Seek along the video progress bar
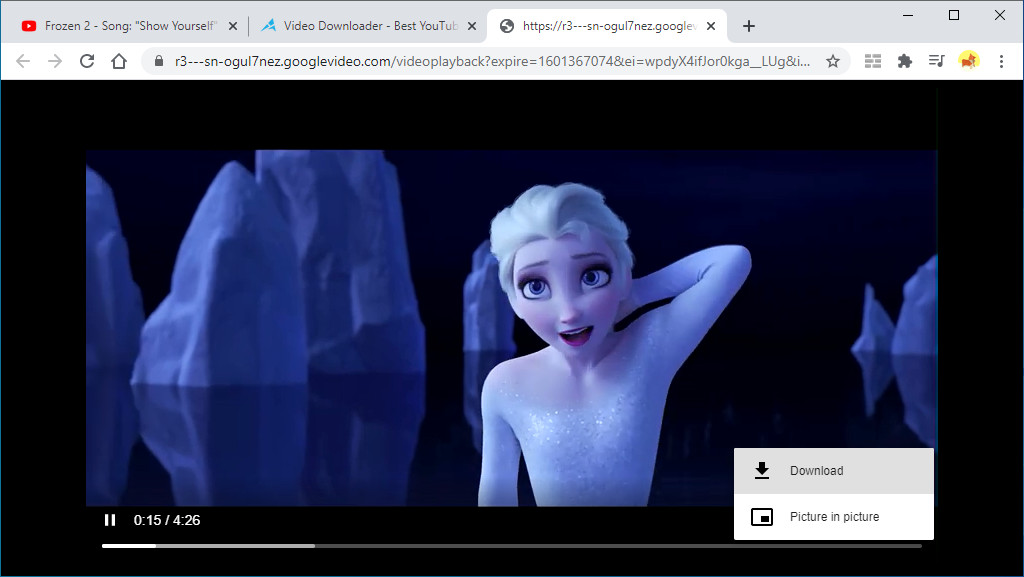Image resolution: width=1024 pixels, height=577 pixels. [512, 546]
